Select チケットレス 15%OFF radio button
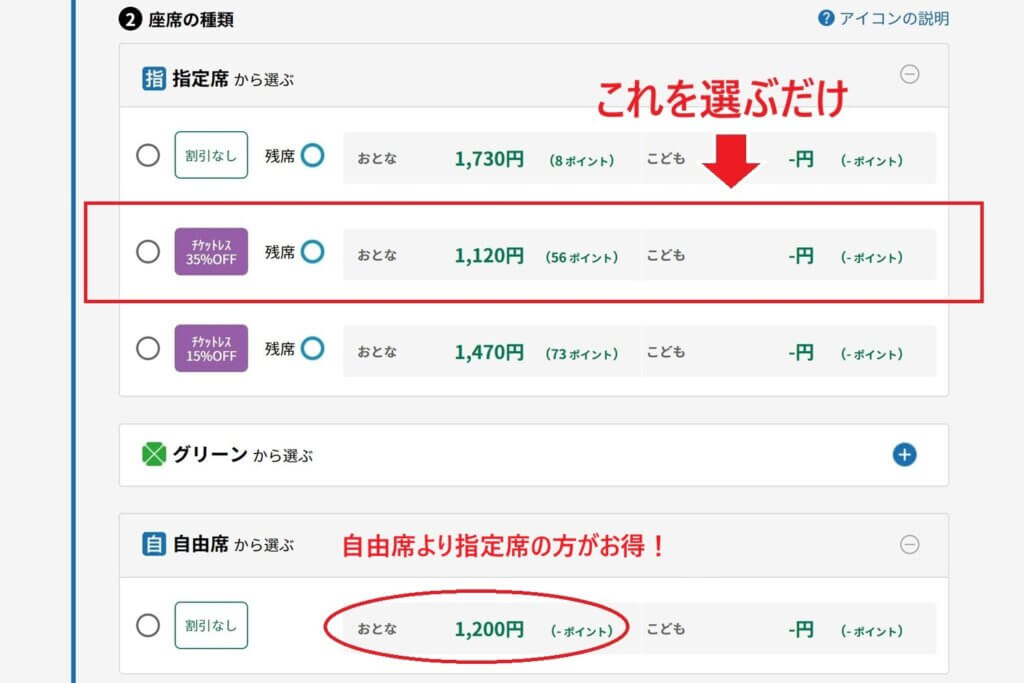1024x683 pixels. pyautogui.click(x=148, y=348)
